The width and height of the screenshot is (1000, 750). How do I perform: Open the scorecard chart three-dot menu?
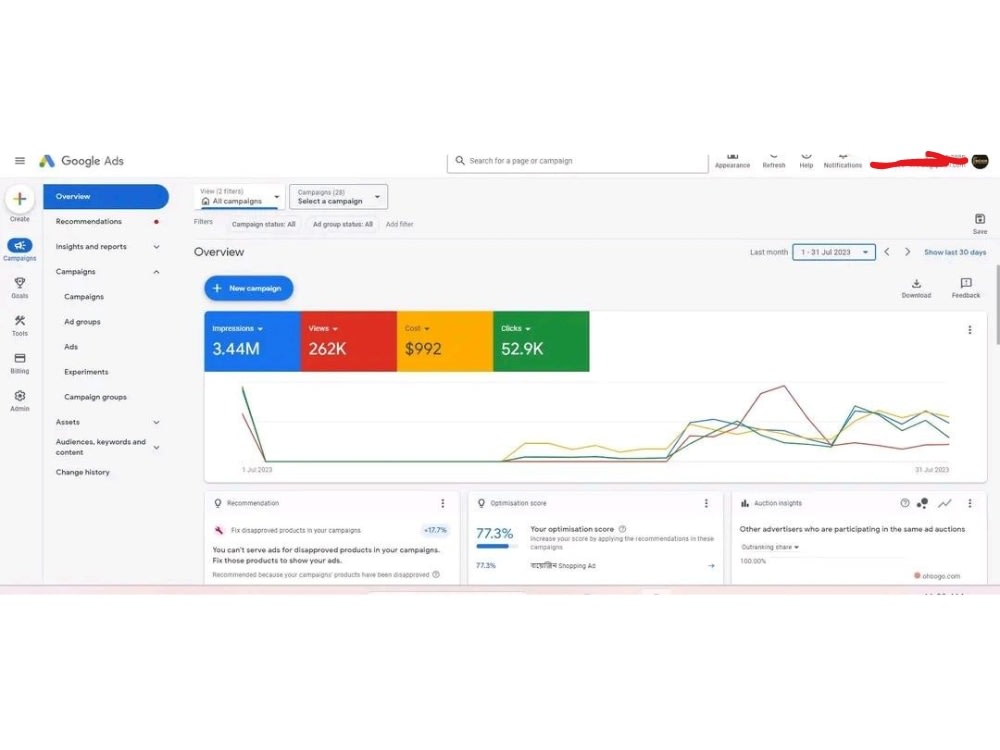pos(970,330)
